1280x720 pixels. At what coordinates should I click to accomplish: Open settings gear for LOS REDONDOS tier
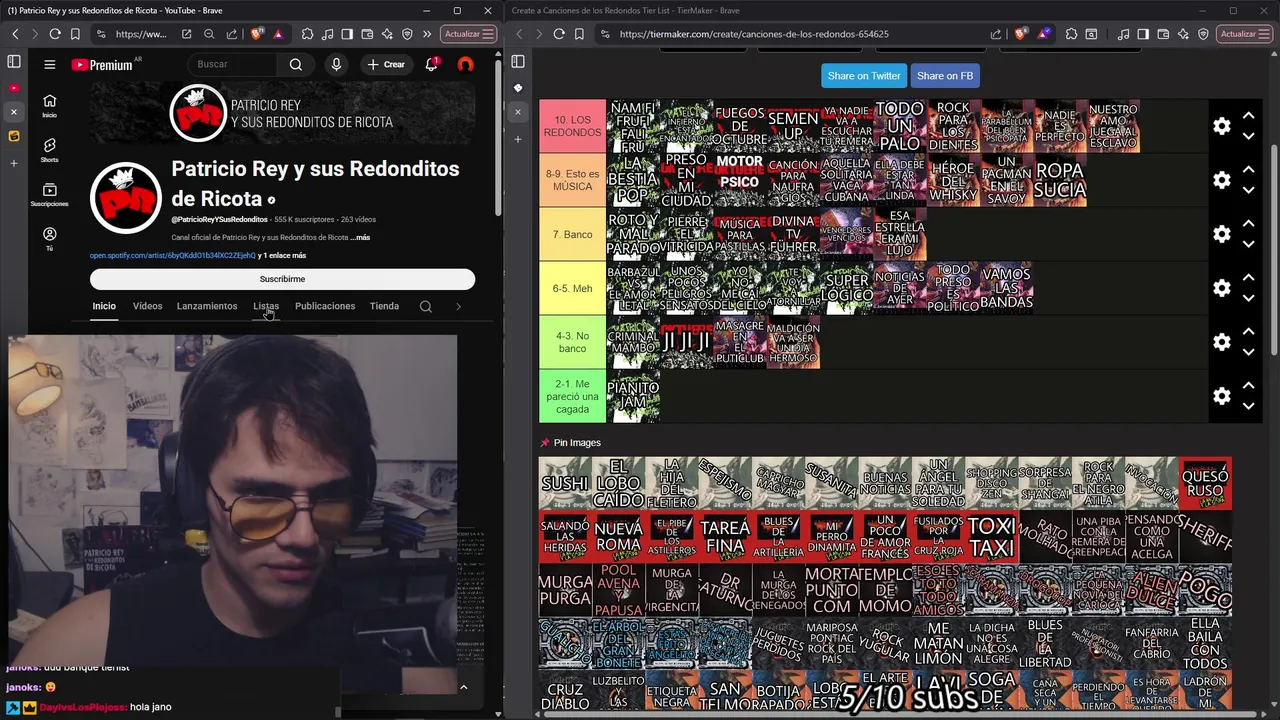(1221, 126)
